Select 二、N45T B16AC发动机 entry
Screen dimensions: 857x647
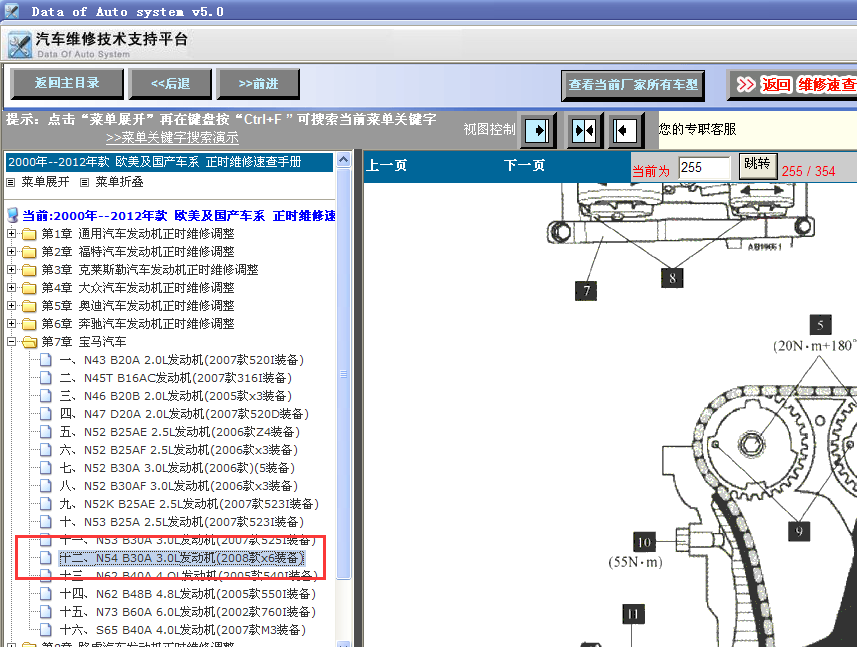175,378
